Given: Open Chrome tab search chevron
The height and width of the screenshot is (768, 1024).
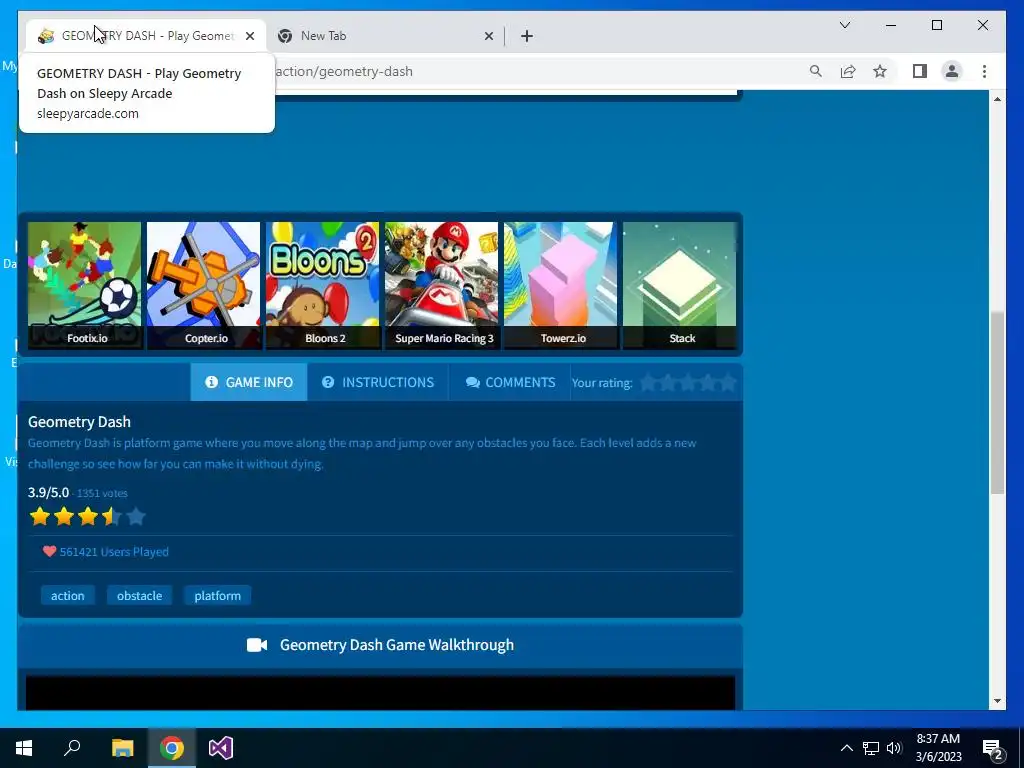Looking at the screenshot, I should [844, 25].
